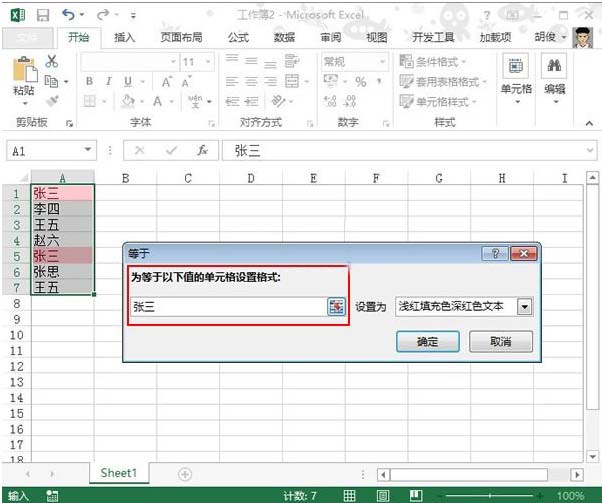The width and height of the screenshot is (602, 503).
Task: Open the font size dropdown showing 11
Action: pos(208,61)
